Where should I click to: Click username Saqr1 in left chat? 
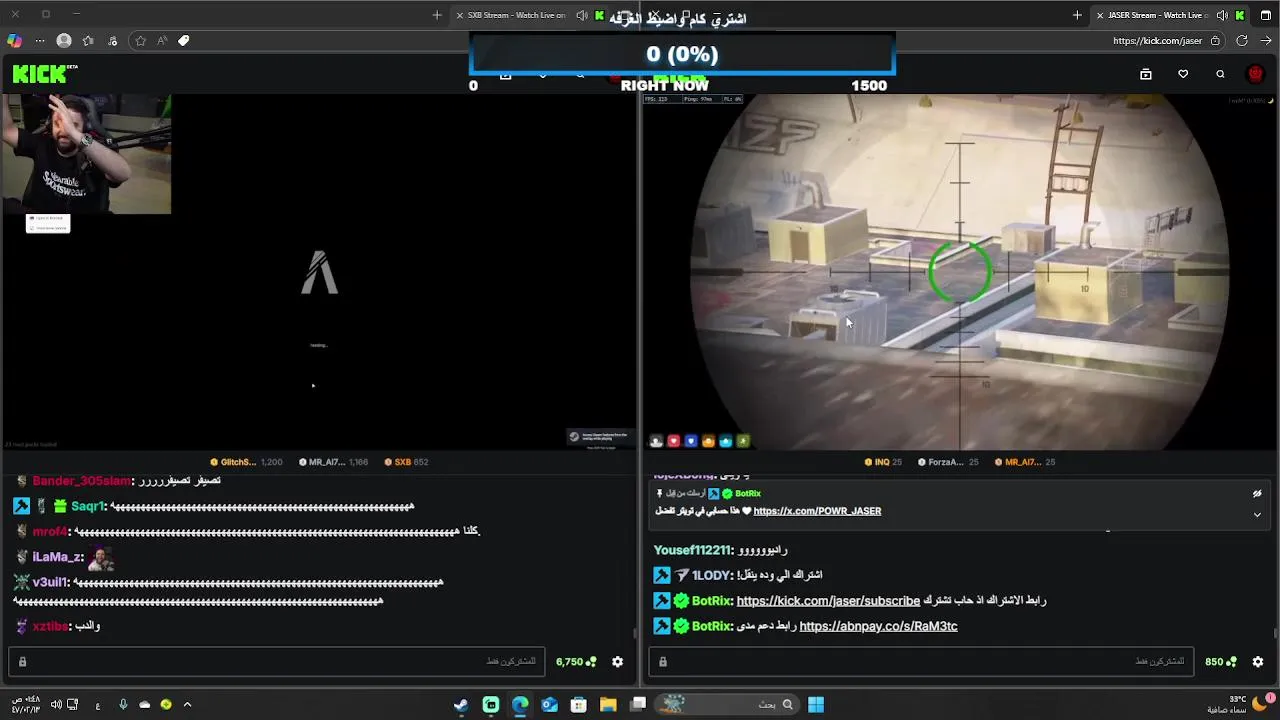click(x=88, y=507)
